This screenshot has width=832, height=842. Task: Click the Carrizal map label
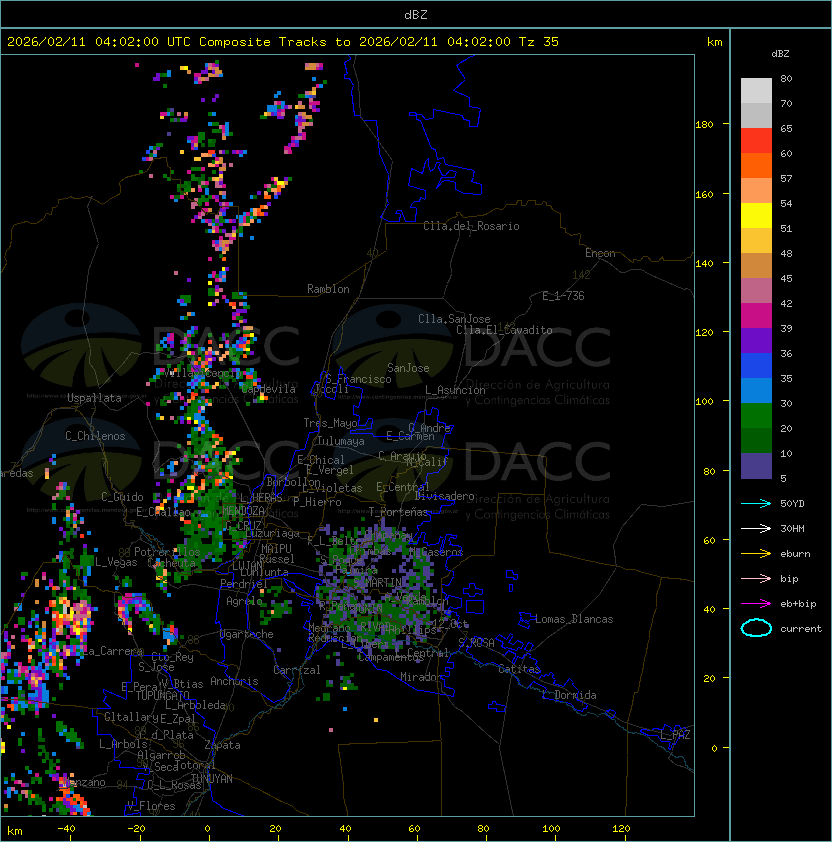[x=296, y=670]
